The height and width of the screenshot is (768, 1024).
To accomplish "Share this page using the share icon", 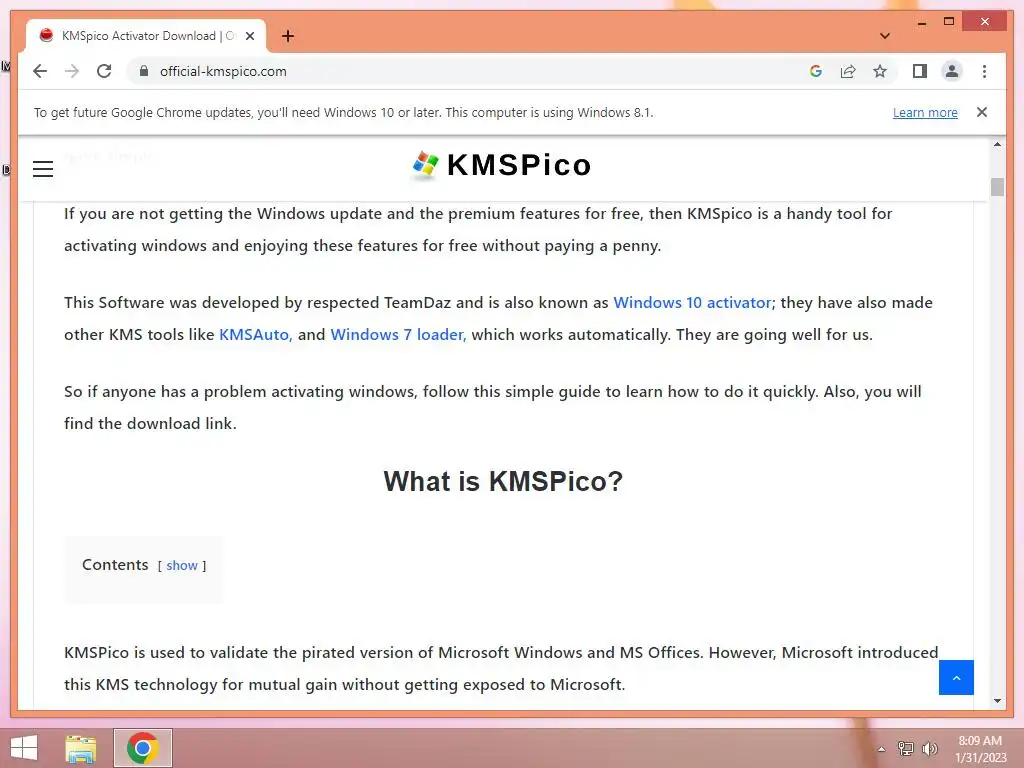I will coord(848,71).
